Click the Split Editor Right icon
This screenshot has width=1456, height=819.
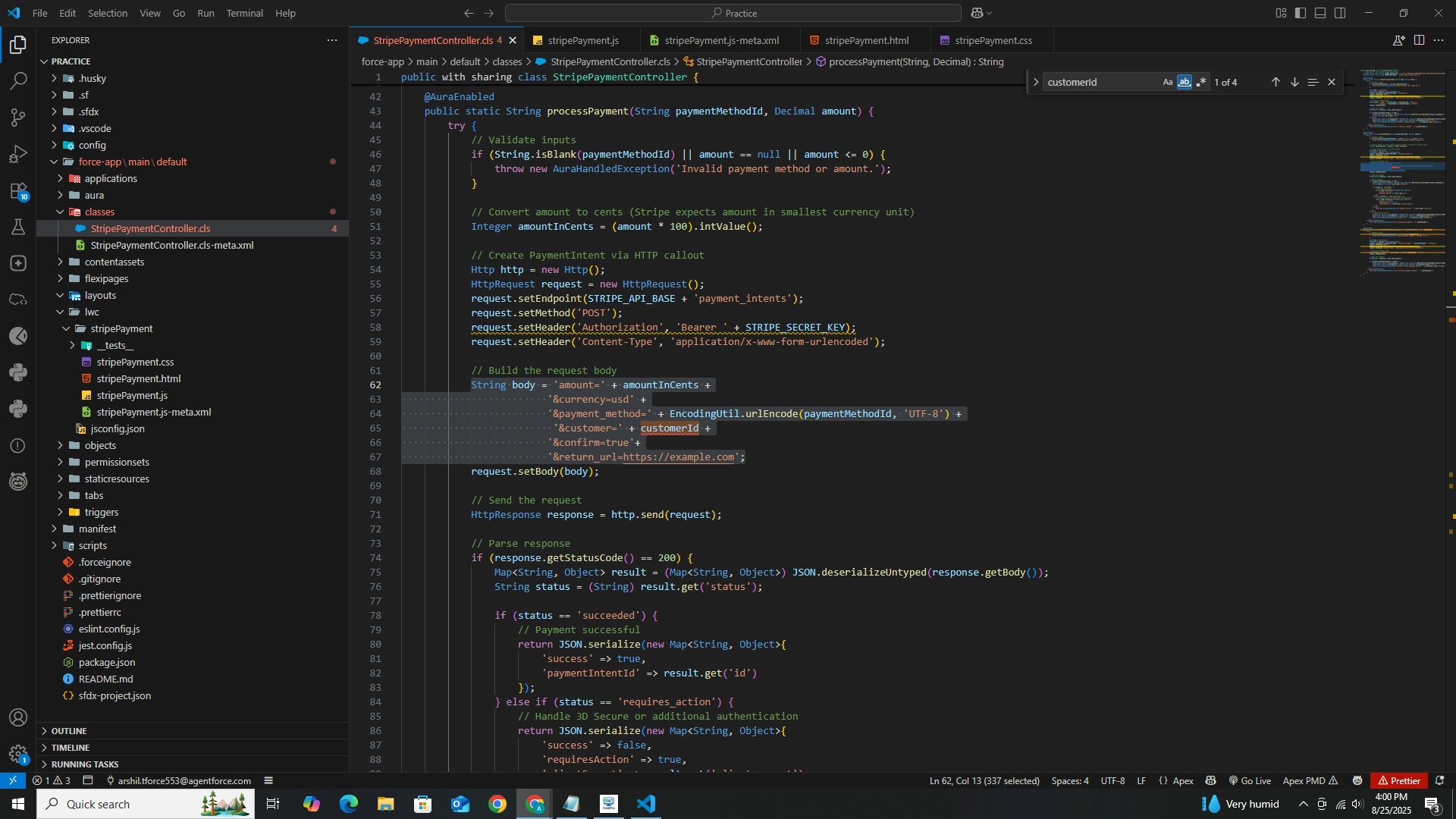click(x=1419, y=40)
